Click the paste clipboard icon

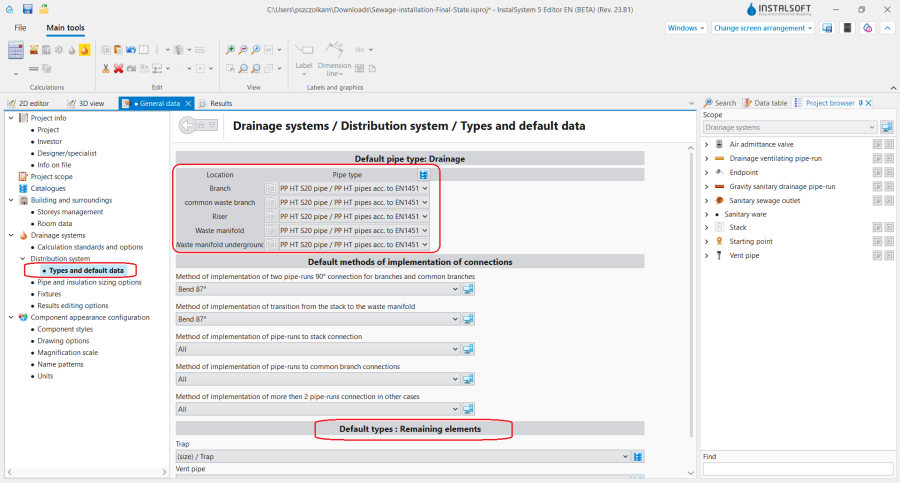pos(118,50)
